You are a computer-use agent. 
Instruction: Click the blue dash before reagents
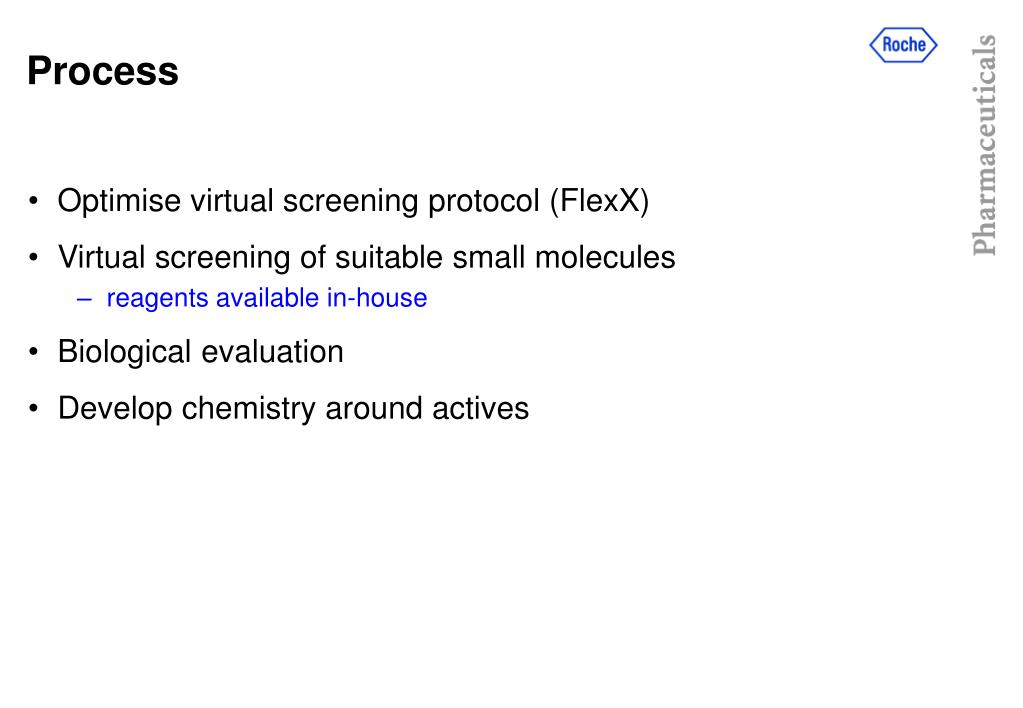(x=84, y=300)
